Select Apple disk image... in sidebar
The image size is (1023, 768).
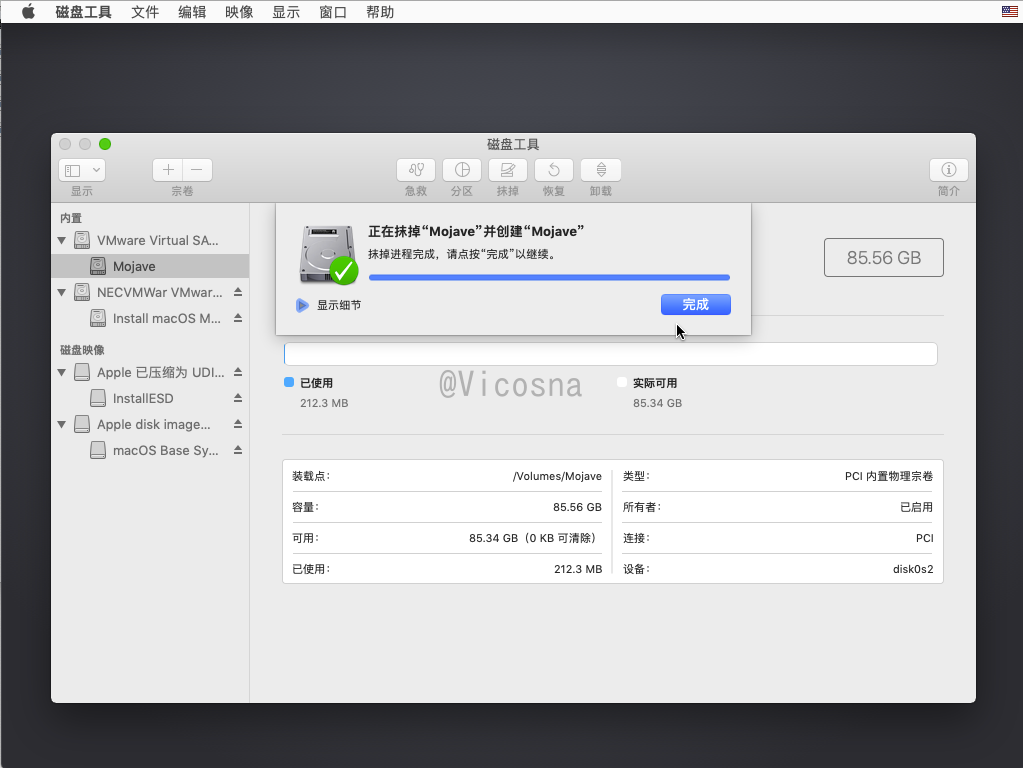click(150, 424)
